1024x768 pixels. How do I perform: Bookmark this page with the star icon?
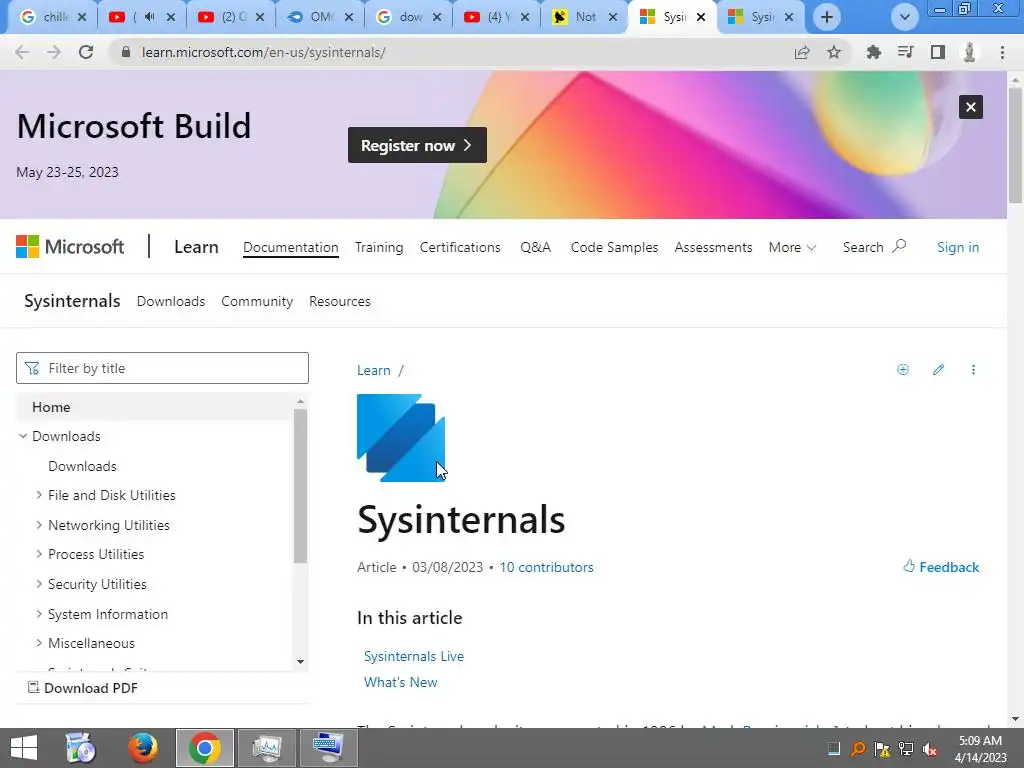click(834, 52)
